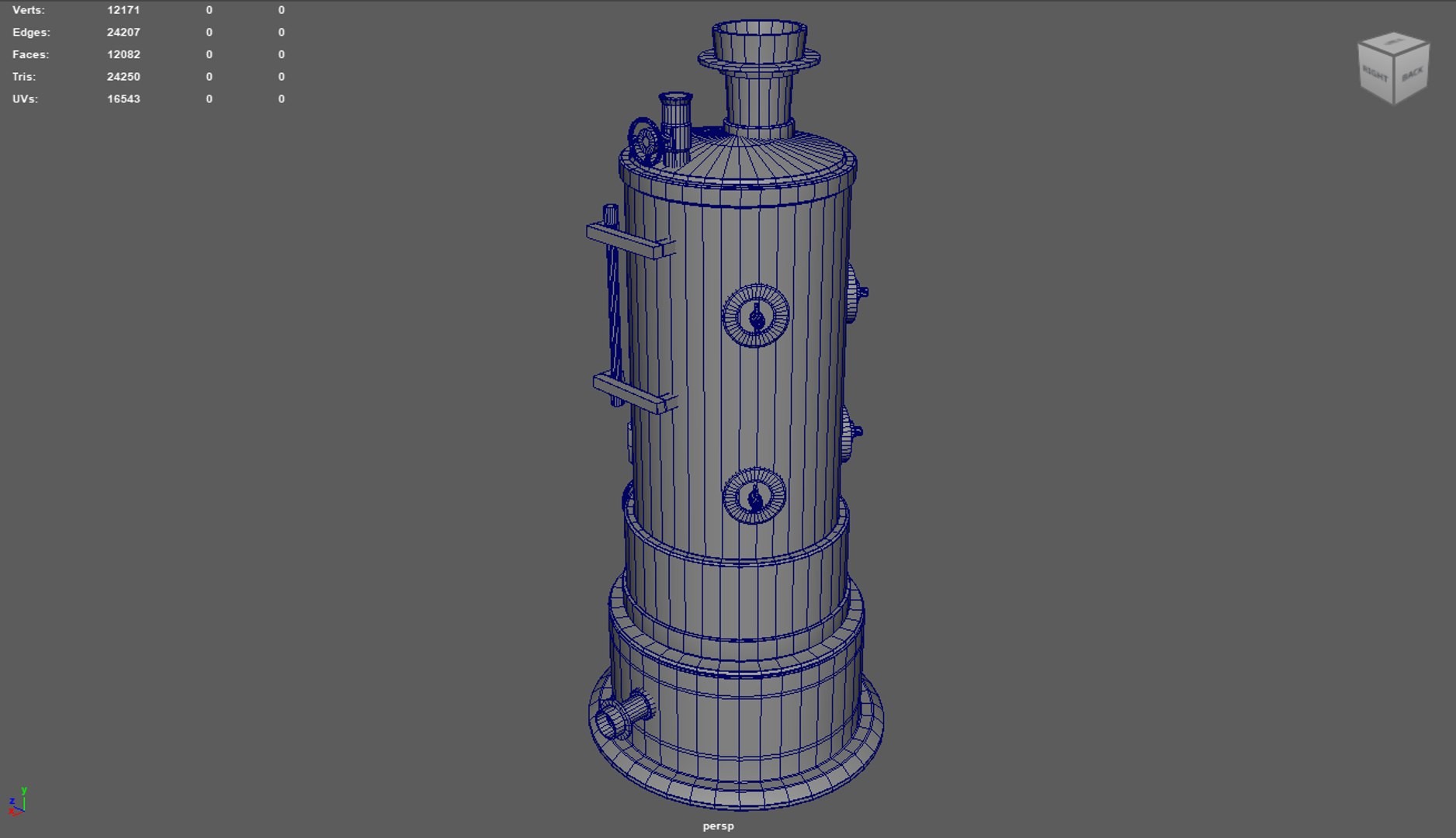Select the valve handwheel on the boiler top
The height and width of the screenshot is (838, 1456).
tap(644, 143)
